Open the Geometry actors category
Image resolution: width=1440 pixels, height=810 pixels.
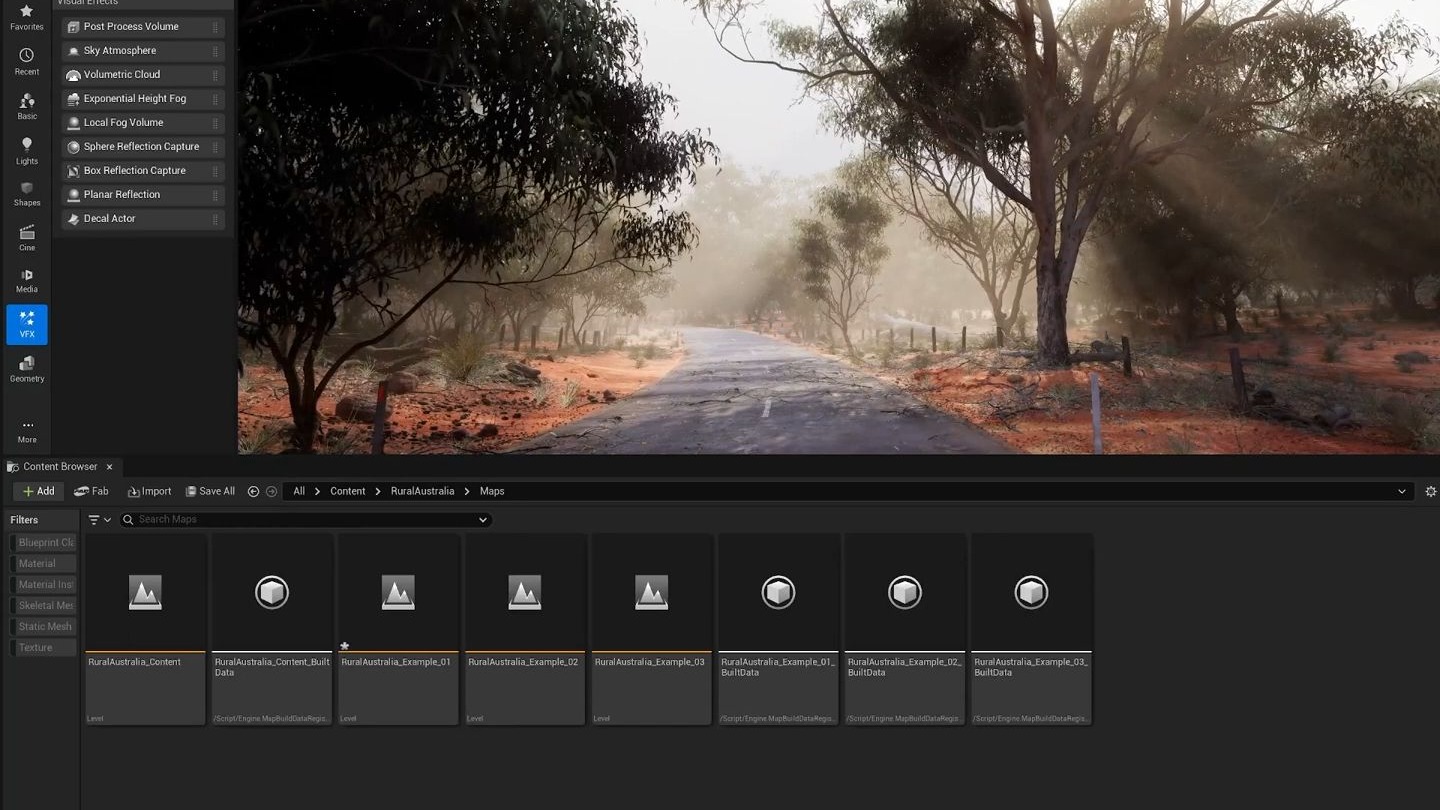click(x=27, y=369)
